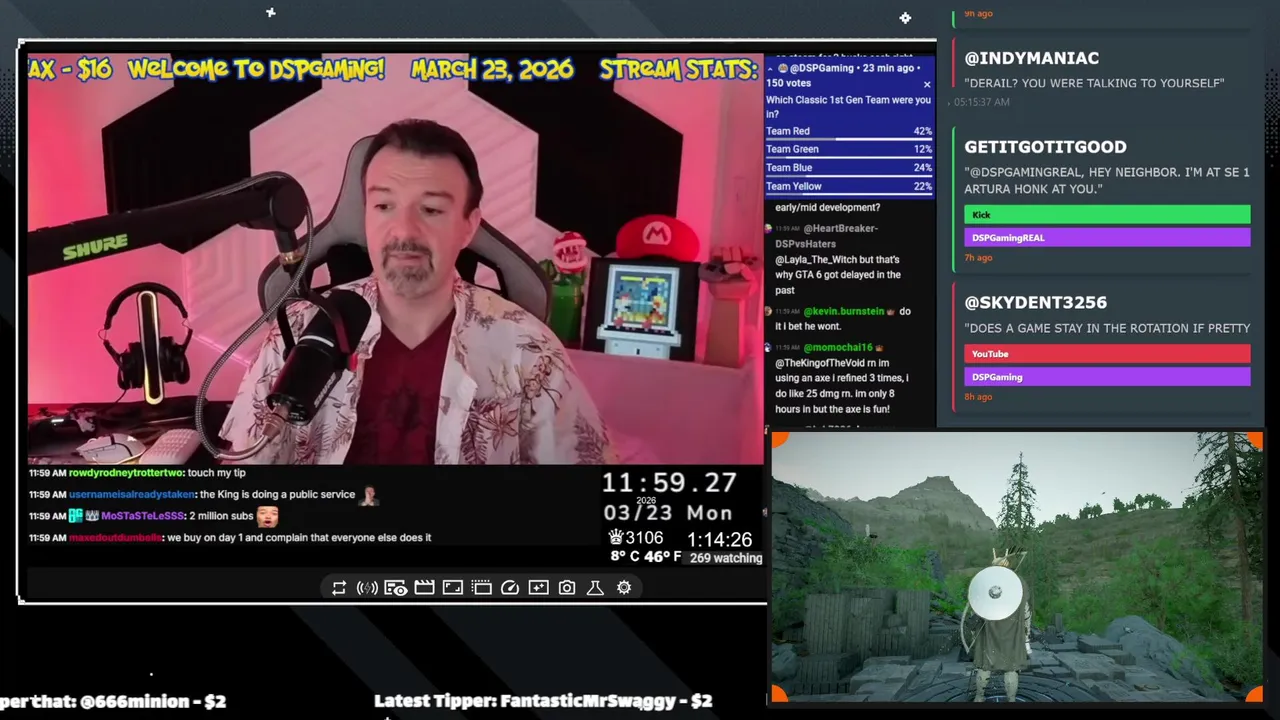Create a clip with the clapperboard icon
This screenshot has height=720, width=1280.
pyautogui.click(x=424, y=588)
